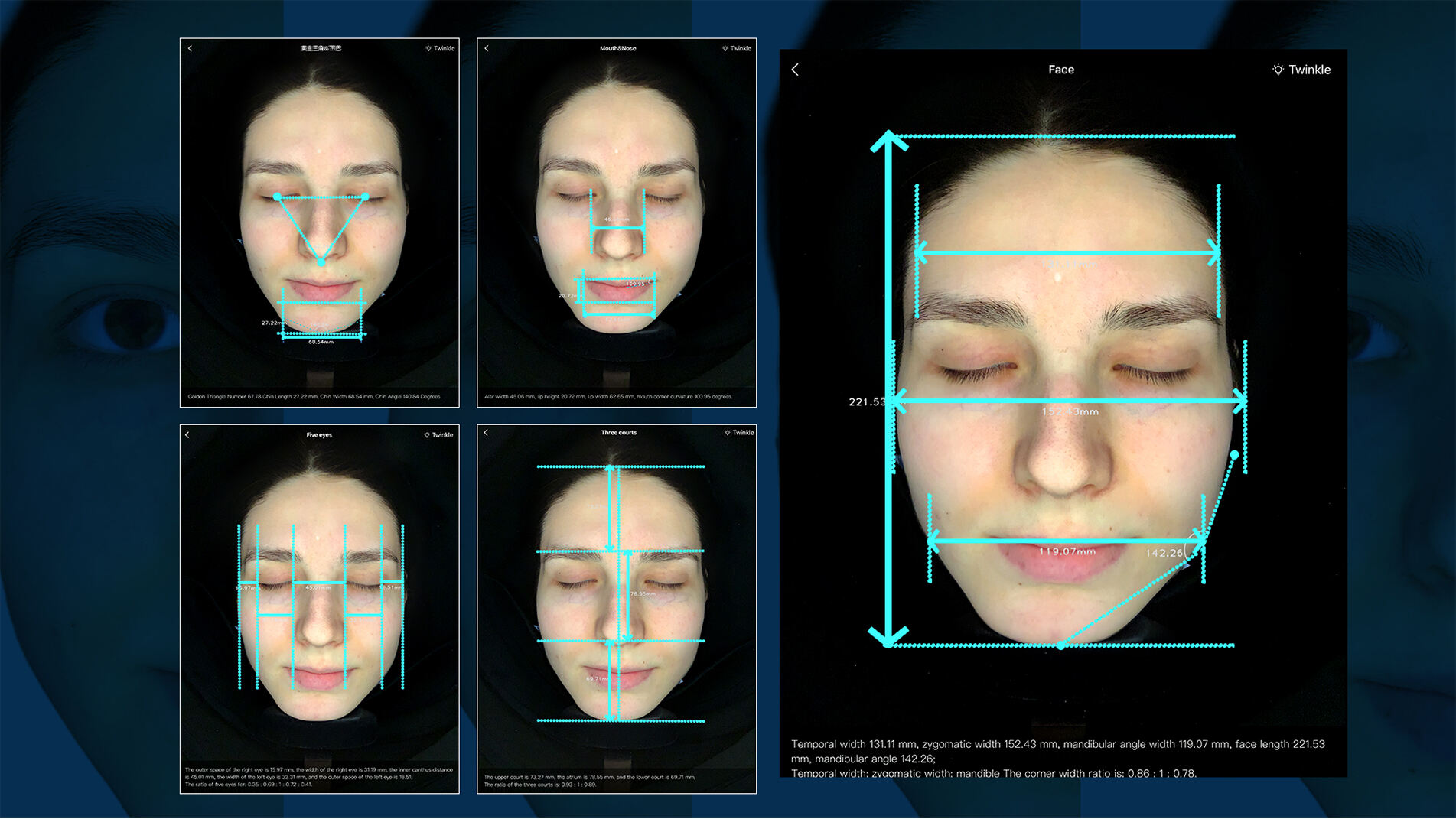Click the Alar width caption text
1456x819 pixels.
point(608,396)
